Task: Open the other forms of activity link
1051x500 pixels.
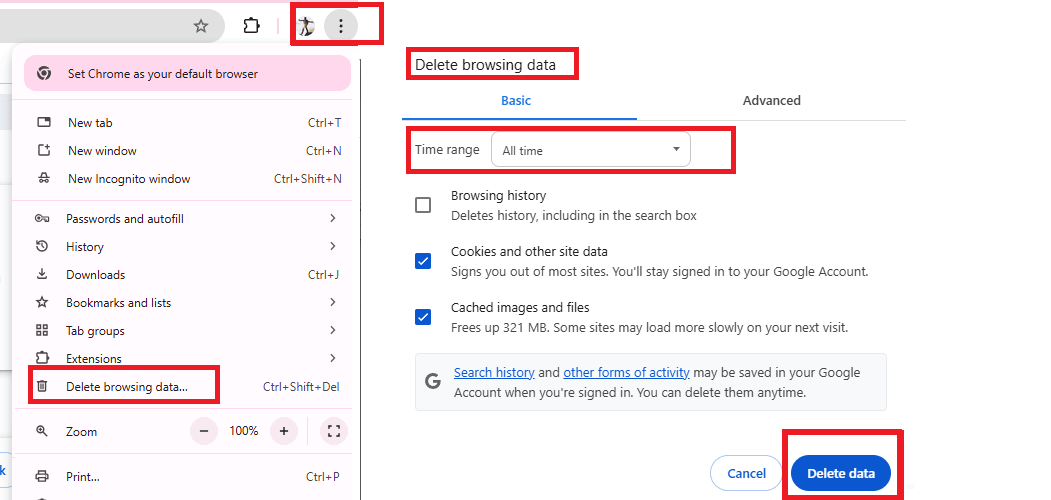Action: 626,373
